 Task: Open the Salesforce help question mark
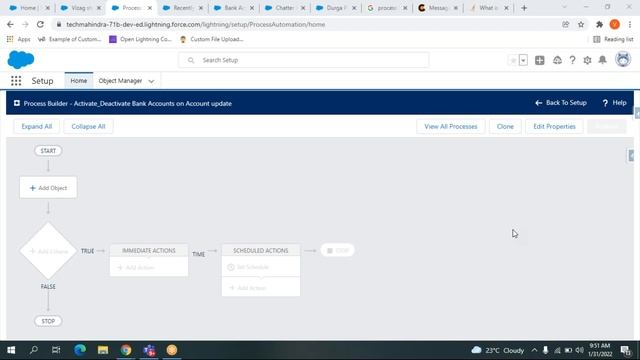click(x=572, y=60)
